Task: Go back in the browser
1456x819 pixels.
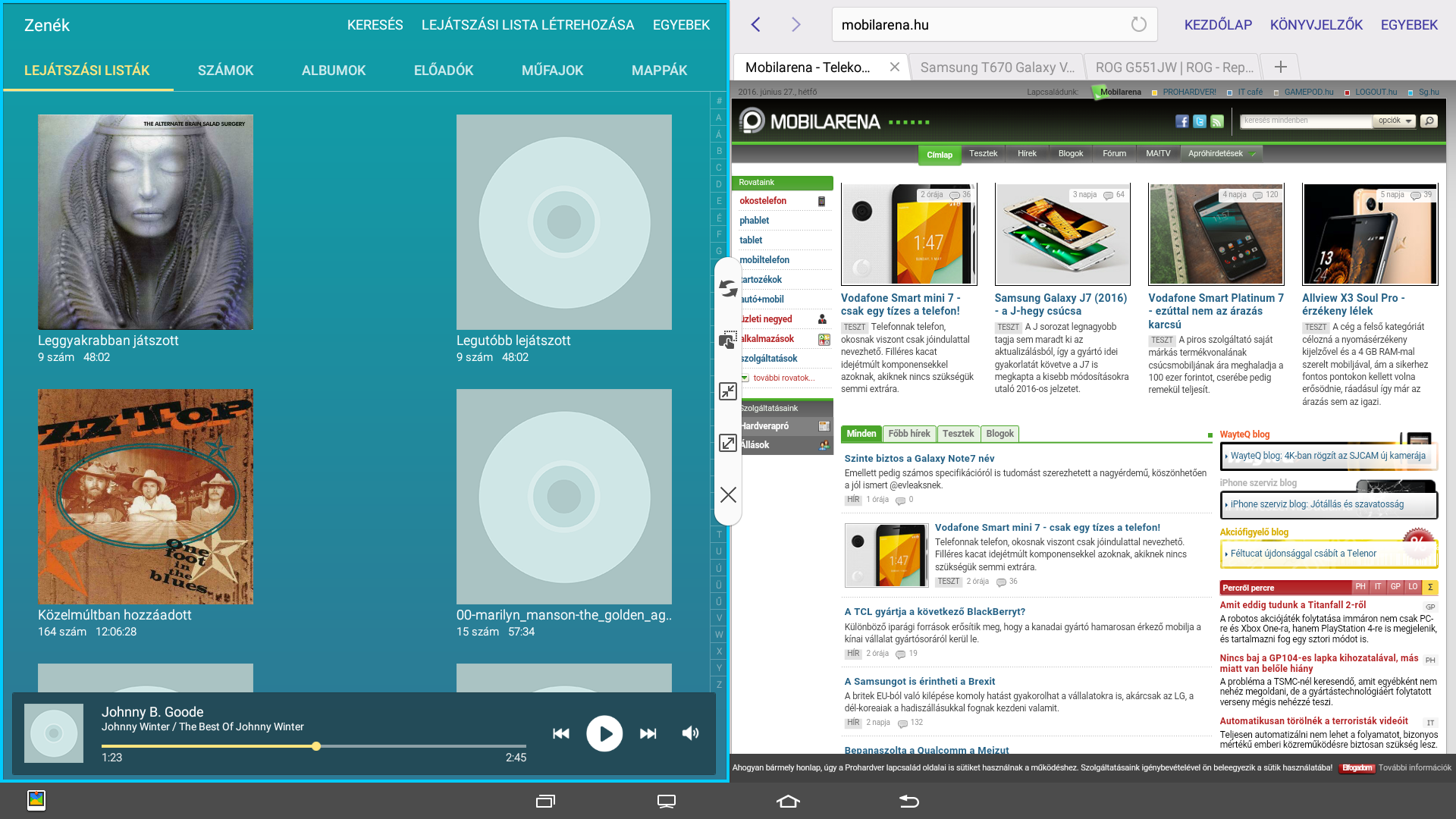Action: tap(755, 24)
